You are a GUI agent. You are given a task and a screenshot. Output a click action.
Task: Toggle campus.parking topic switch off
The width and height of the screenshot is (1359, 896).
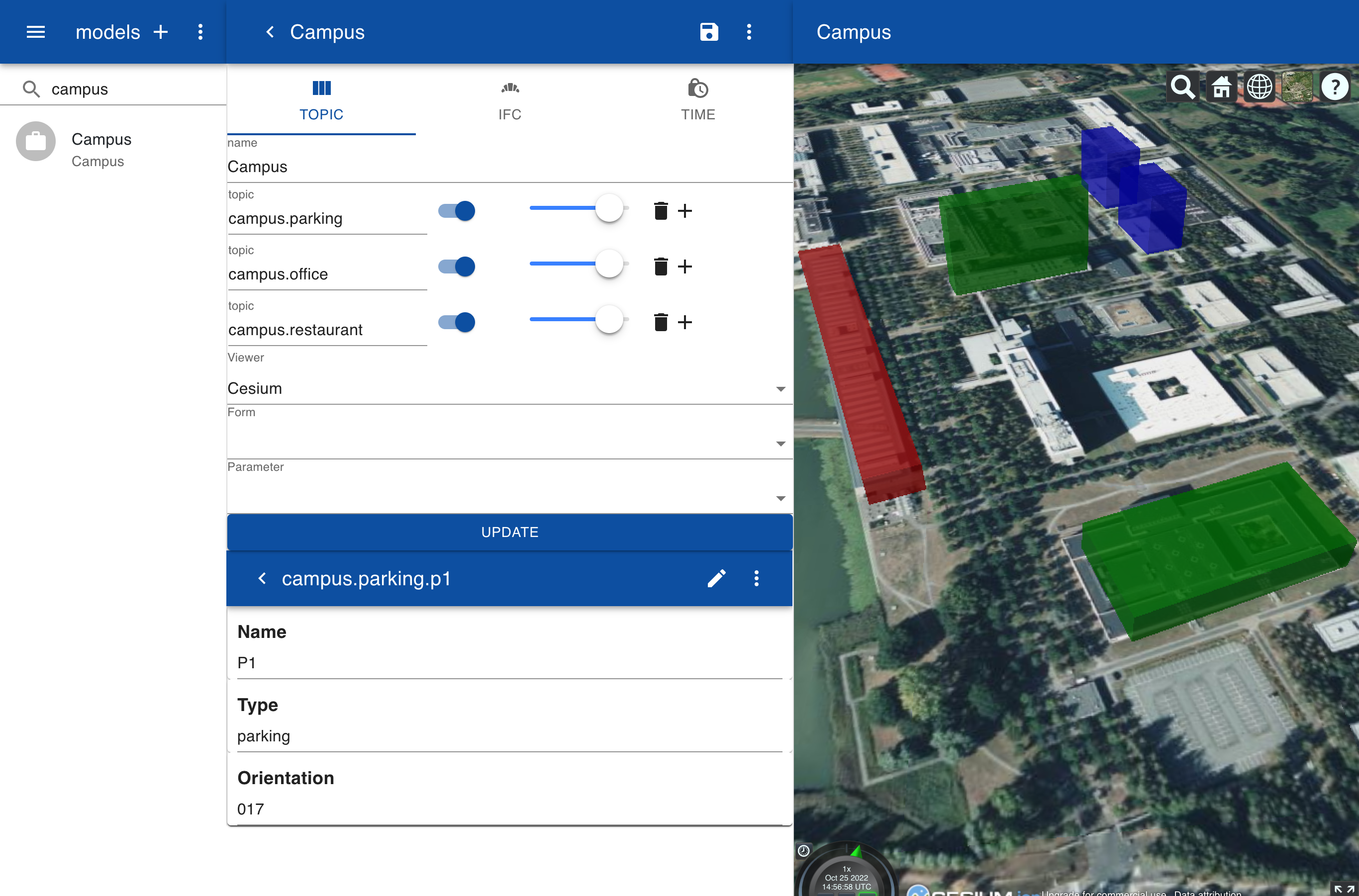pyautogui.click(x=456, y=211)
